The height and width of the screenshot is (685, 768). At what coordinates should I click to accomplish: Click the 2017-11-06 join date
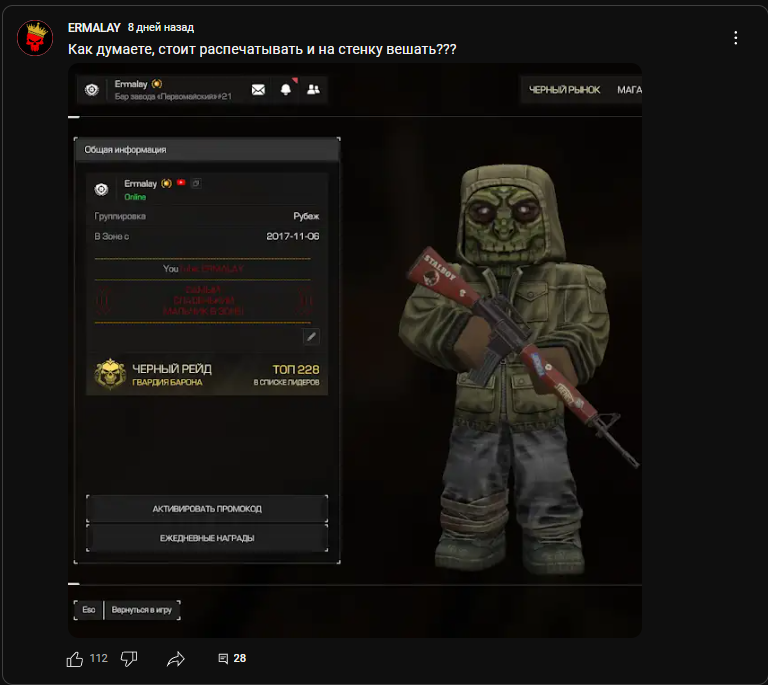(x=292, y=236)
